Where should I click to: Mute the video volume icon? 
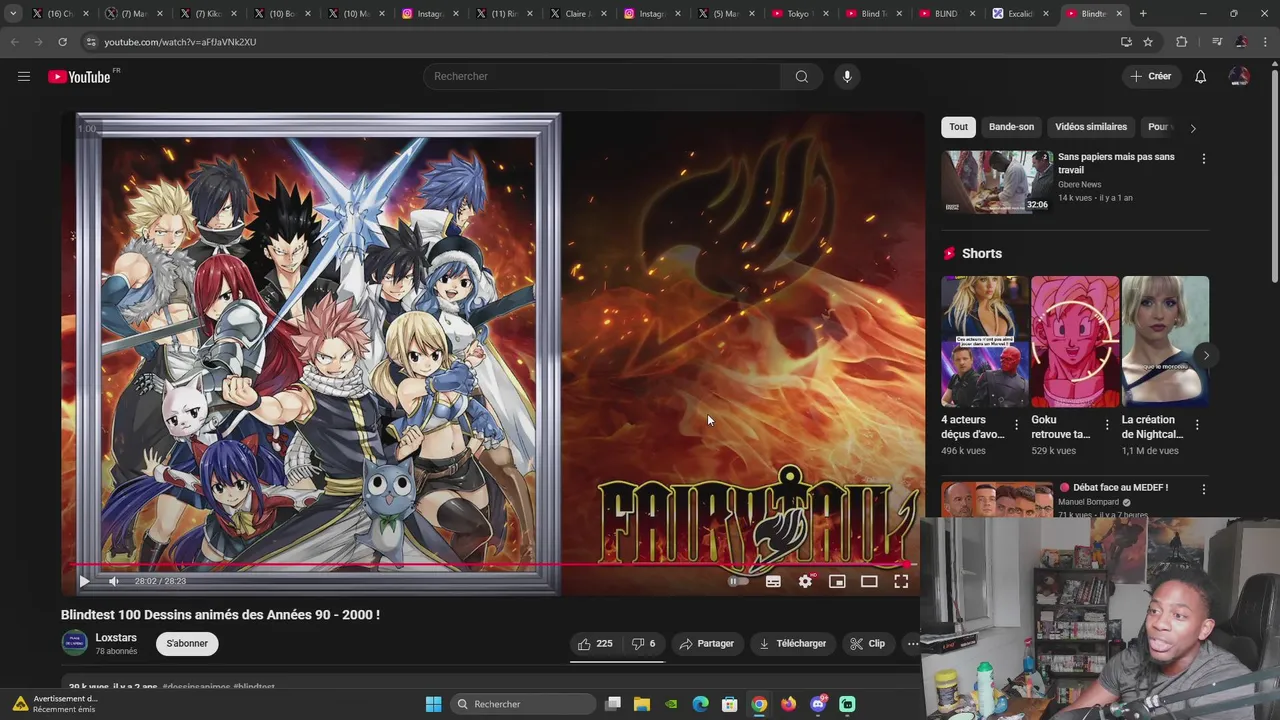point(113,581)
